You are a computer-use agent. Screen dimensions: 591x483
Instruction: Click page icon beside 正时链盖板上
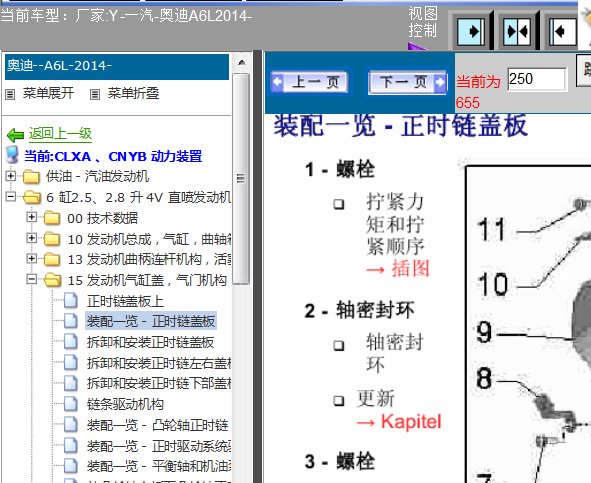[x=70, y=301]
